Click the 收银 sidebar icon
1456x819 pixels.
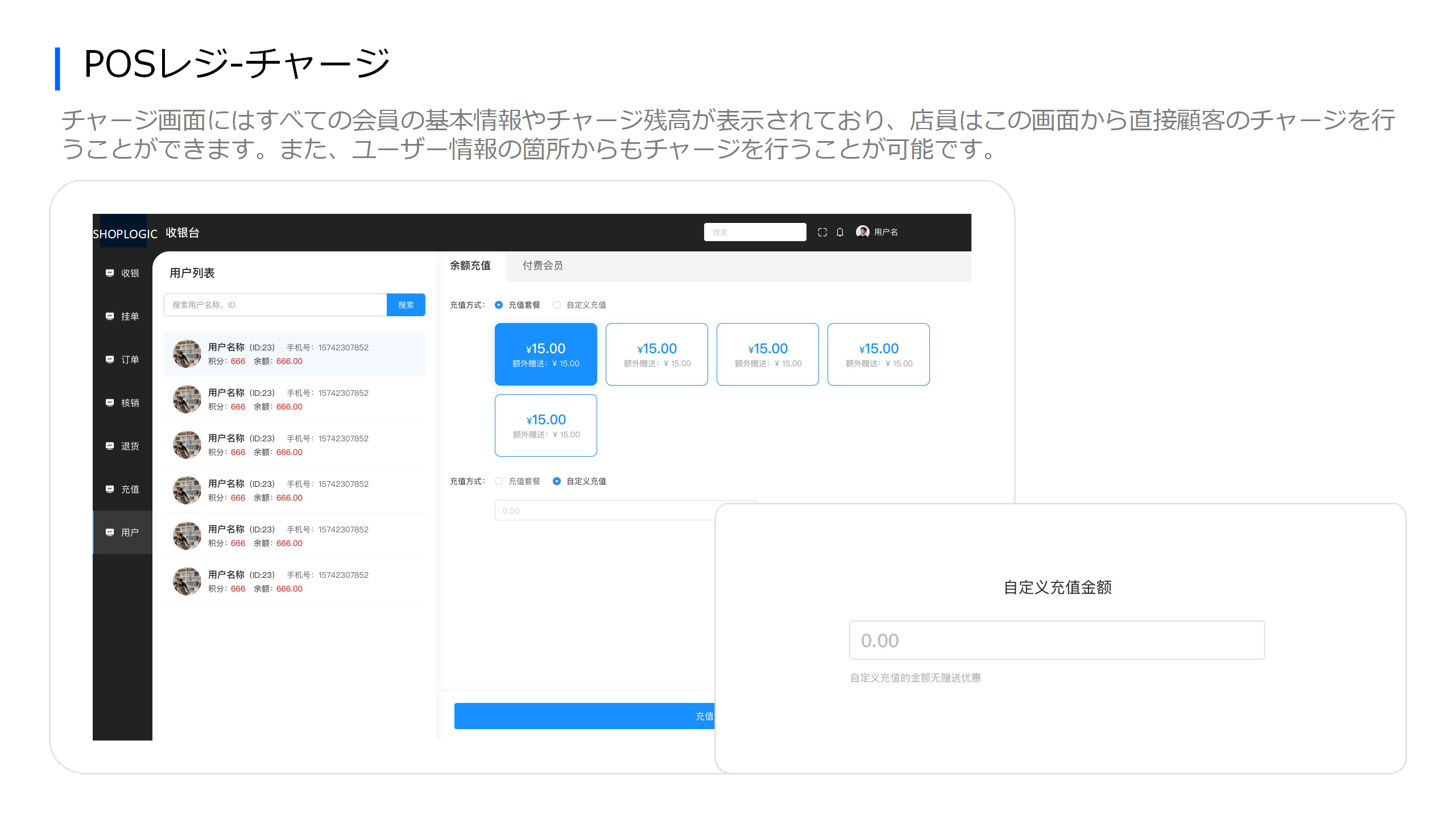pos(110,273)
